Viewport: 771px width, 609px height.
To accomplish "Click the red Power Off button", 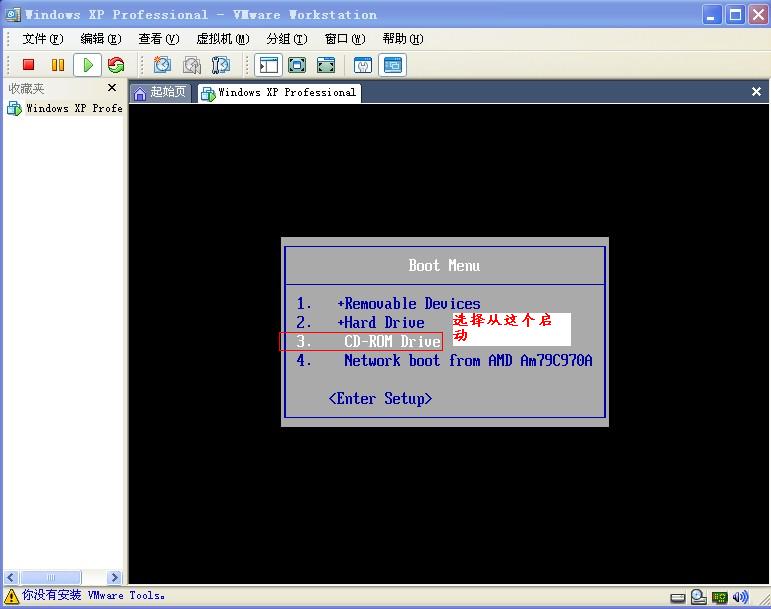I will (x=28, y=65).
